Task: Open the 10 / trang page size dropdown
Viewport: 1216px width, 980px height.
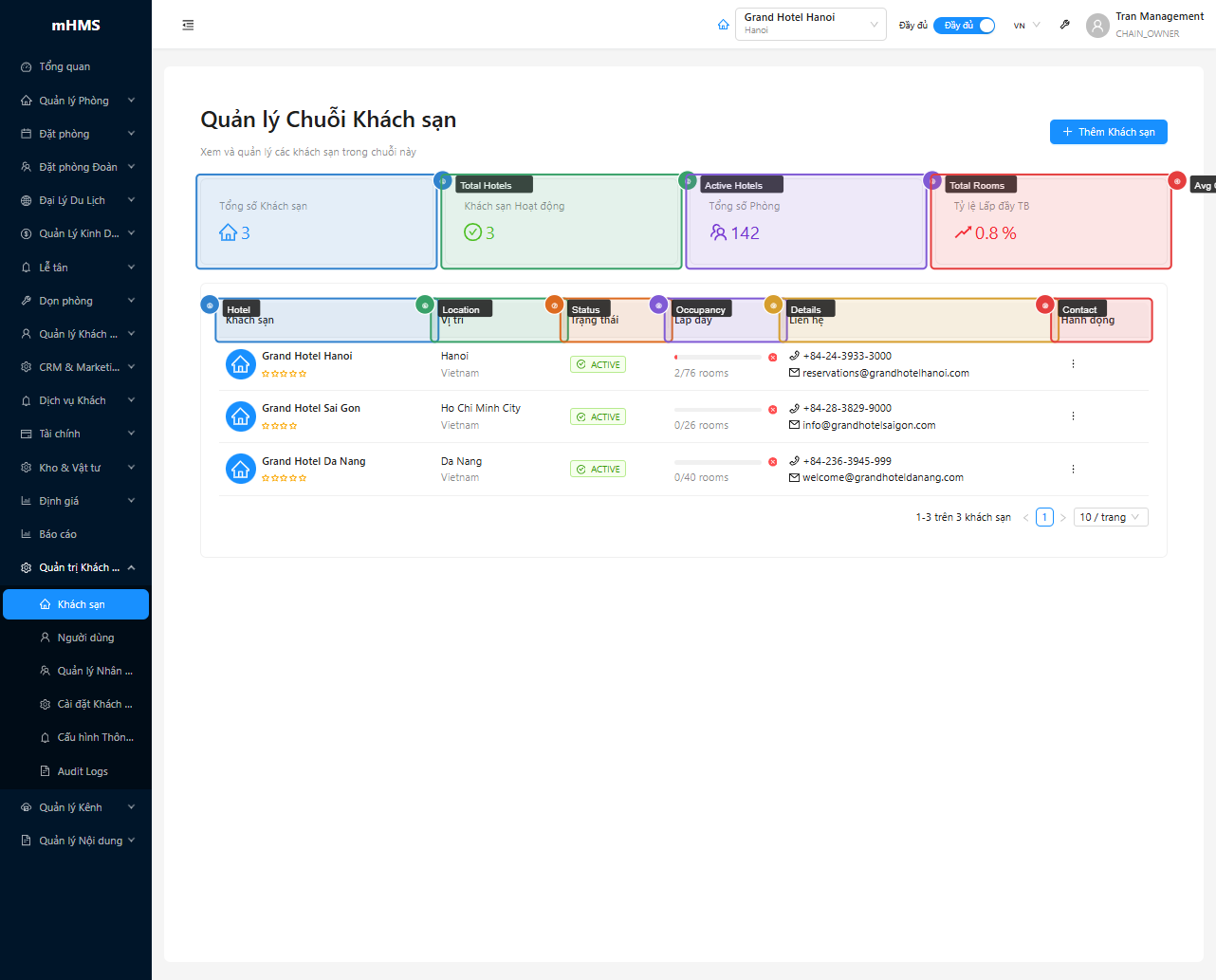Action: point(1111,517)
